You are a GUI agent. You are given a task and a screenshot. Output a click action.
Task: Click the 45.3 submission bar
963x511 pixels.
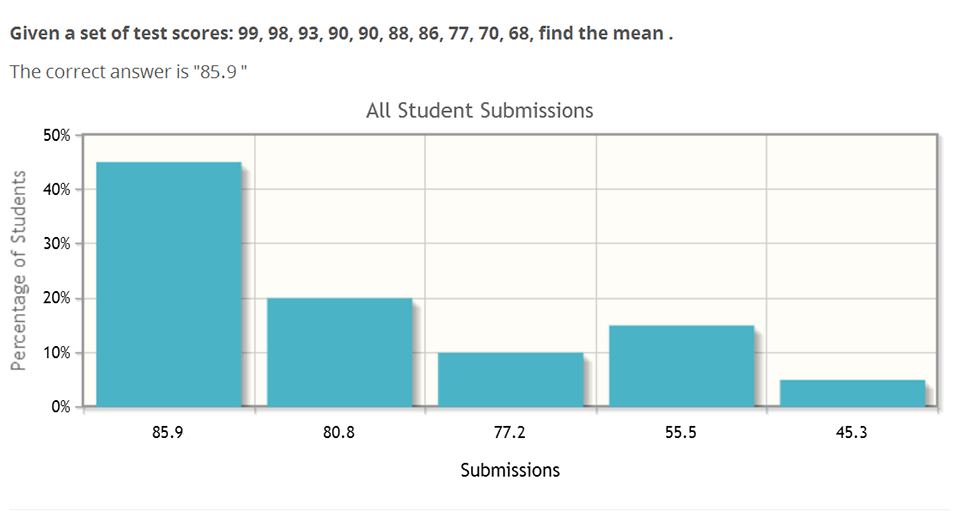[x=852, y=393]
